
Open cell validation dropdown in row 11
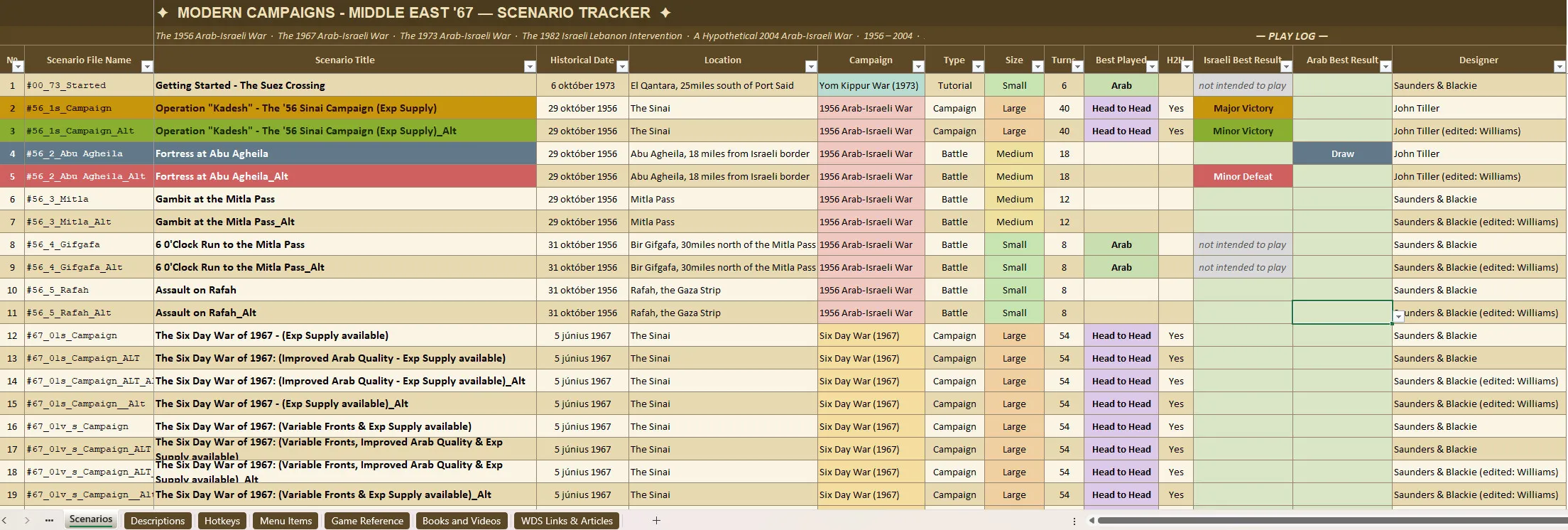pos(1398,317)
